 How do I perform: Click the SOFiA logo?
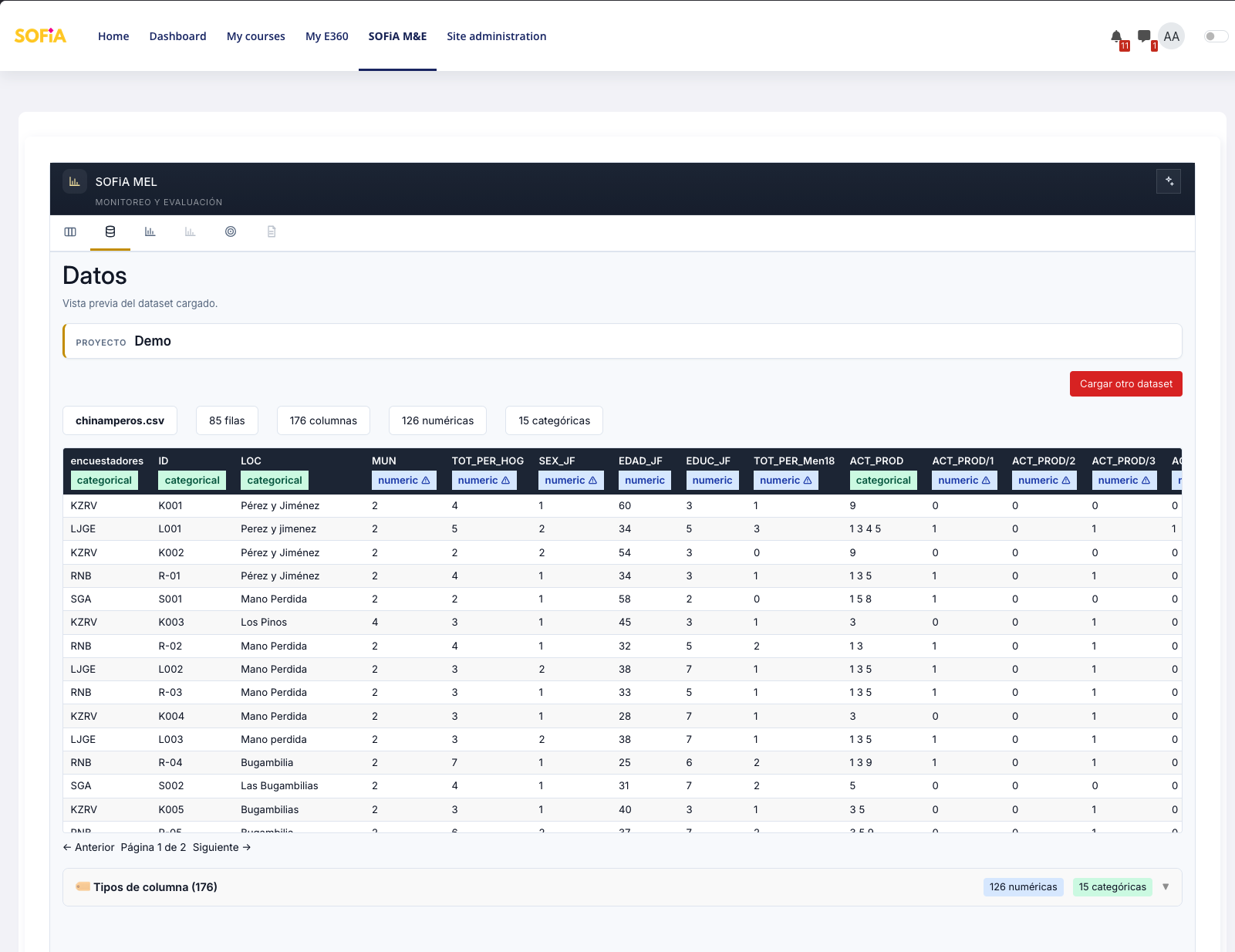tap(40, 36)
